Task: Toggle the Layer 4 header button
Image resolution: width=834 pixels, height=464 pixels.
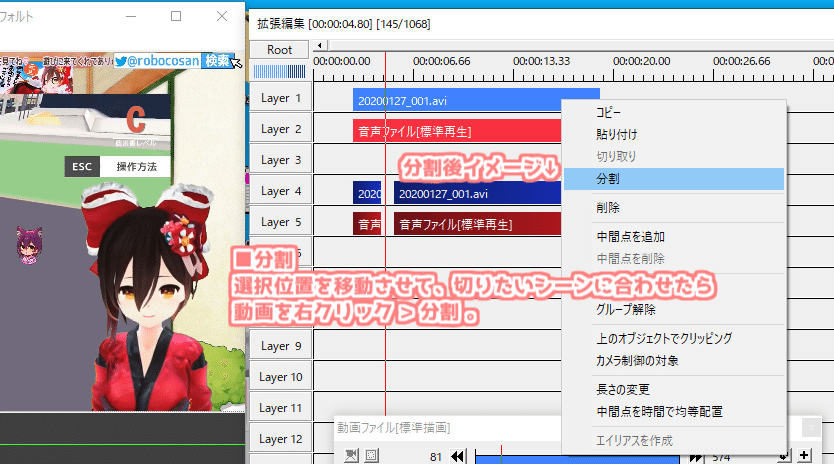Action: (x=281, y=190)
